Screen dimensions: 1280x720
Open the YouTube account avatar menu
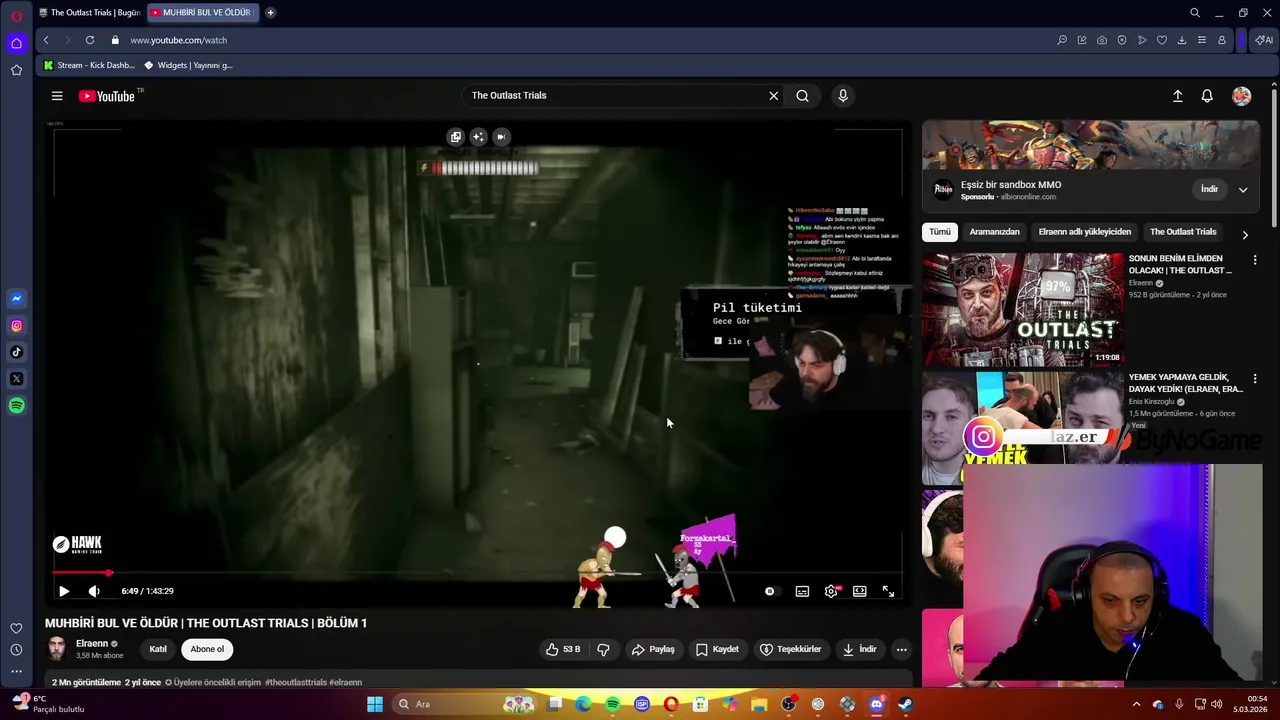1241,96
